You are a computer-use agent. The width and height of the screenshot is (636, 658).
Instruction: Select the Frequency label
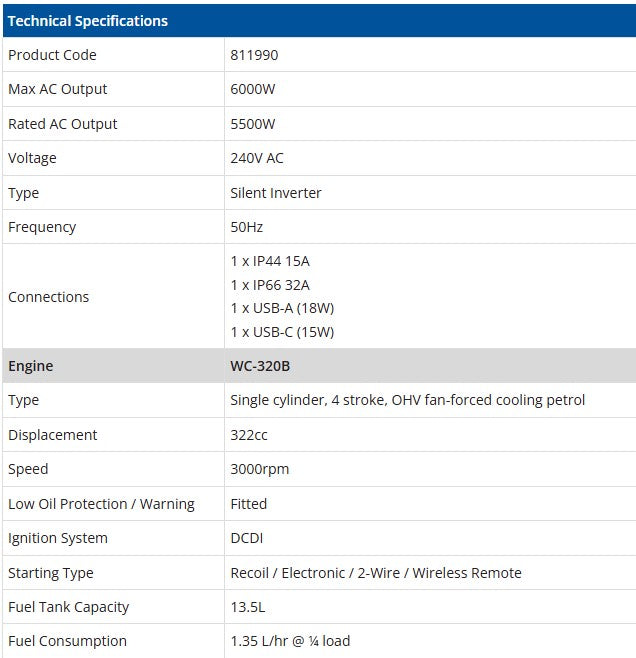click(x=42, y=227)
